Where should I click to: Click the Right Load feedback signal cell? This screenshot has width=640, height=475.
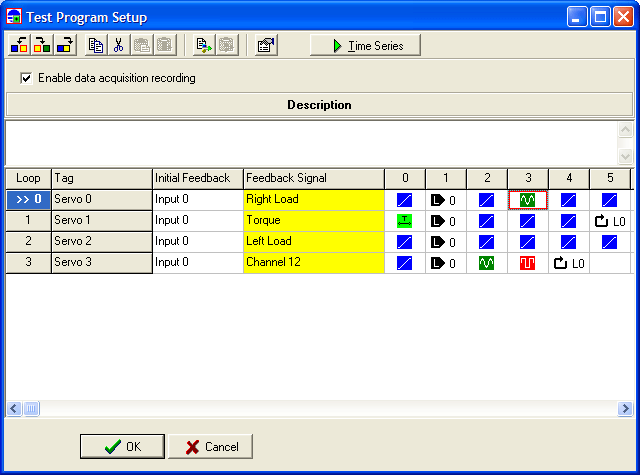pyautogui.click(x=314, y=200)
